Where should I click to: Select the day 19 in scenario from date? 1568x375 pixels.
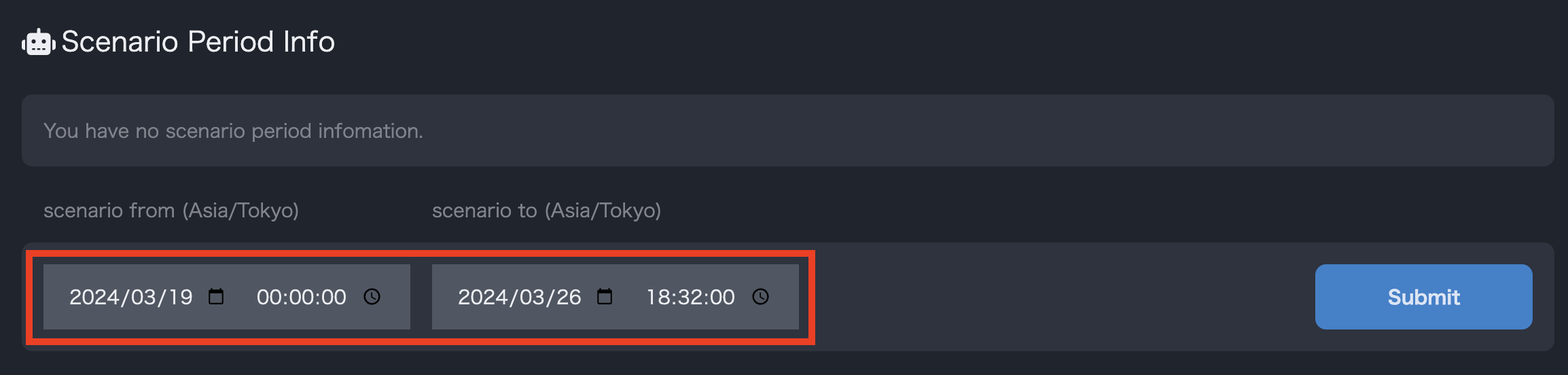click(181, 297)
